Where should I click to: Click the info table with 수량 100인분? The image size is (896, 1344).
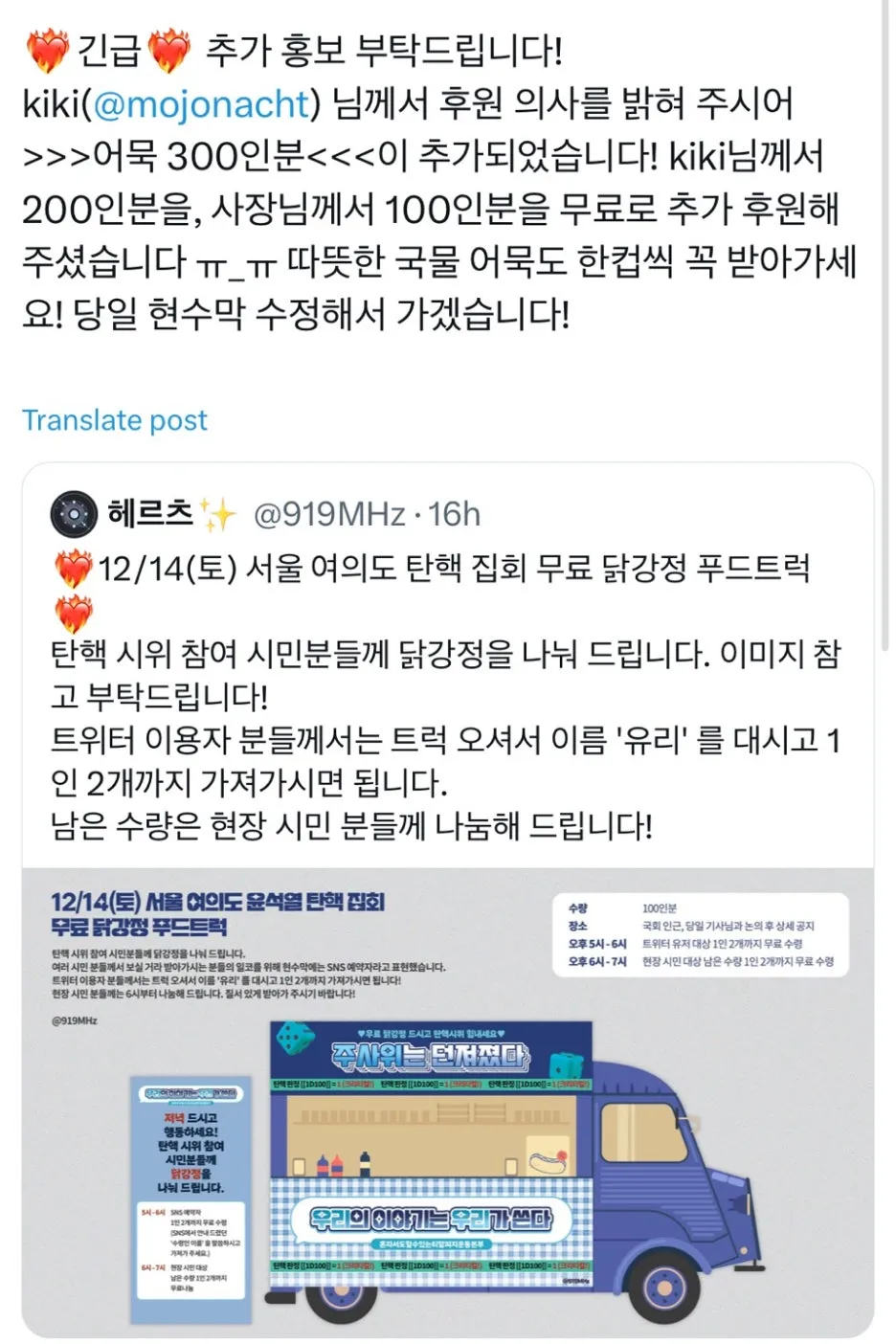pos(701,934)
